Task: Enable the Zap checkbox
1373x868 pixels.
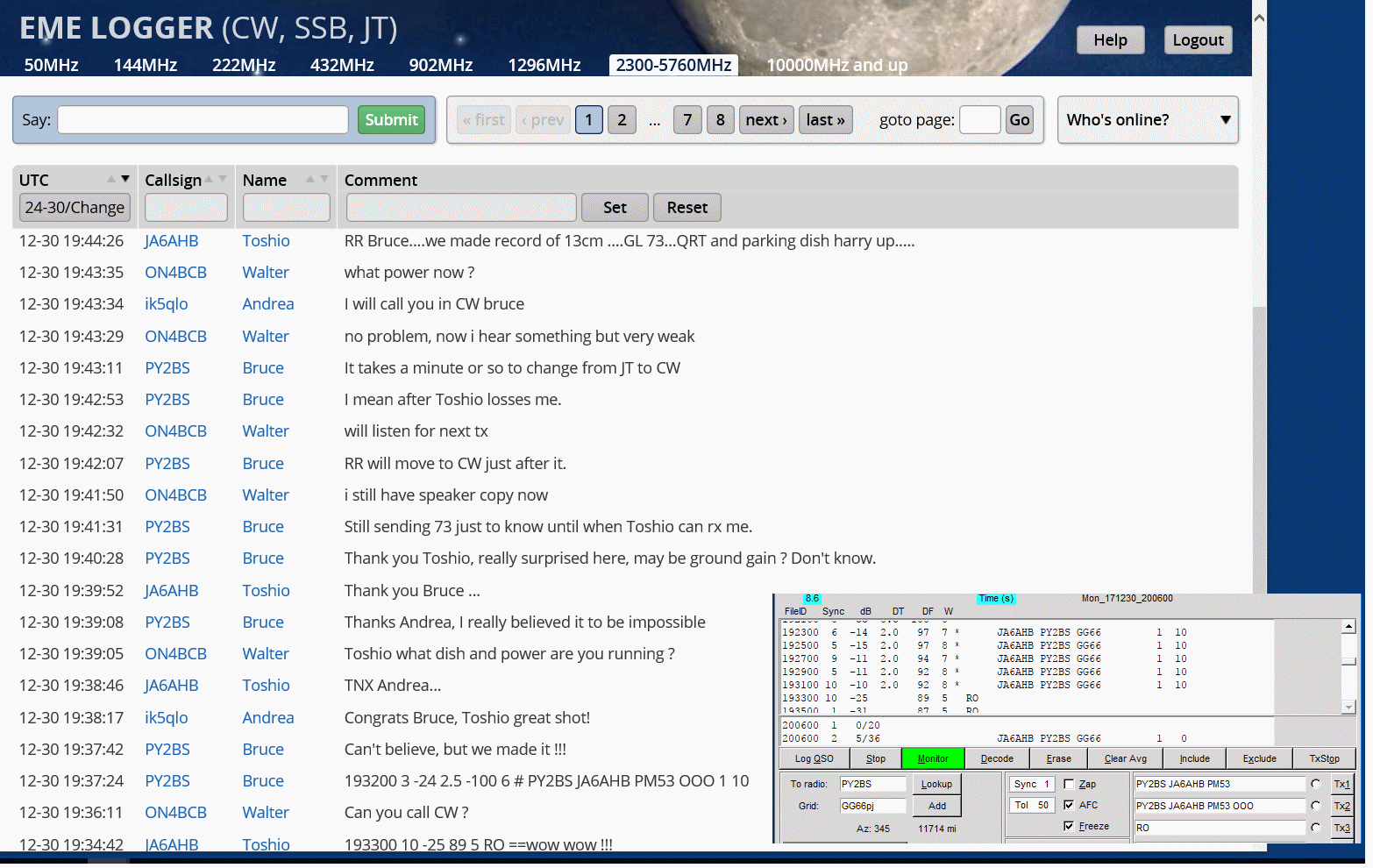Action: [1069, 785]
